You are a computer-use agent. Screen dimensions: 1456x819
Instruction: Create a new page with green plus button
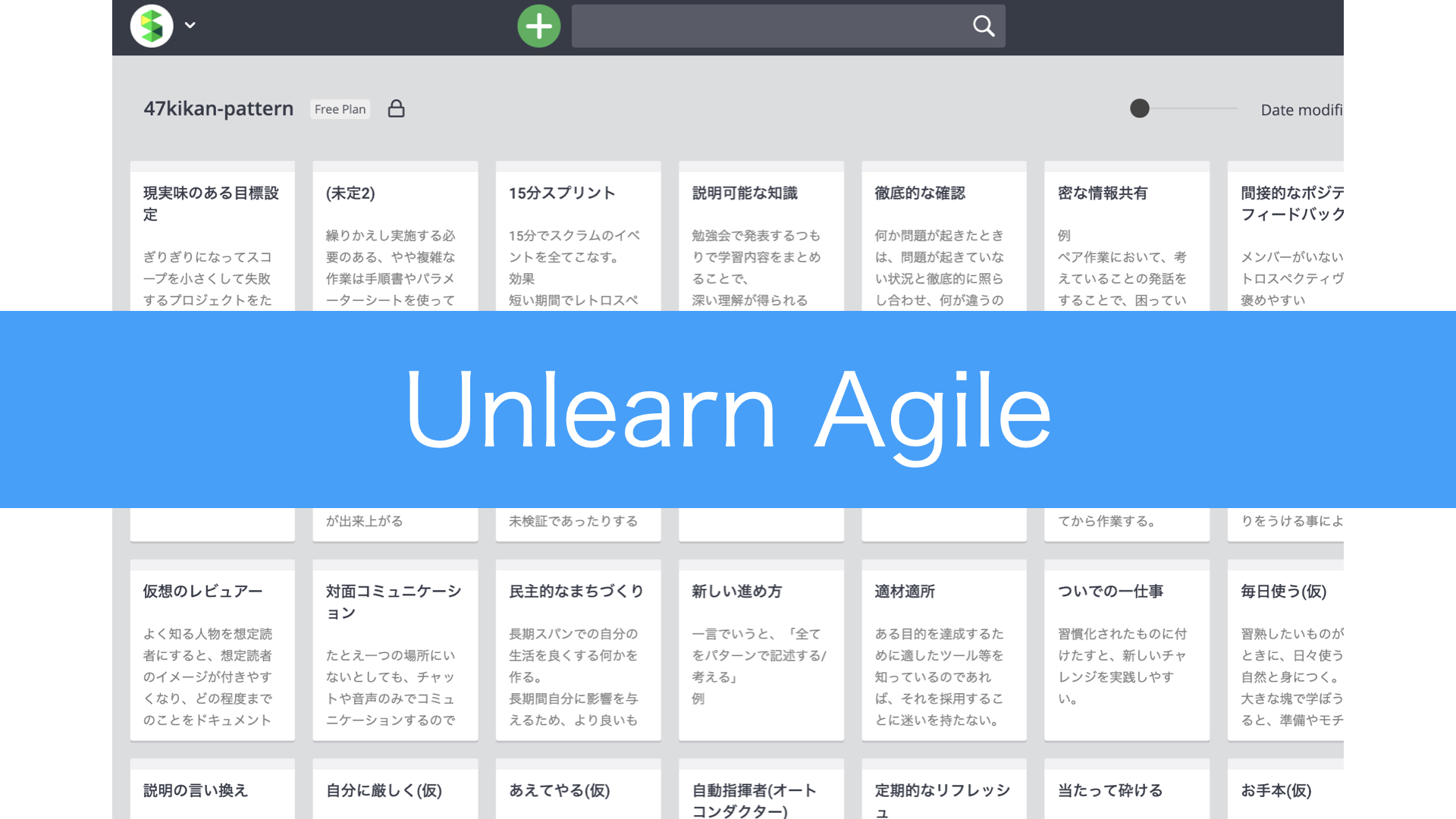[539, 26]
